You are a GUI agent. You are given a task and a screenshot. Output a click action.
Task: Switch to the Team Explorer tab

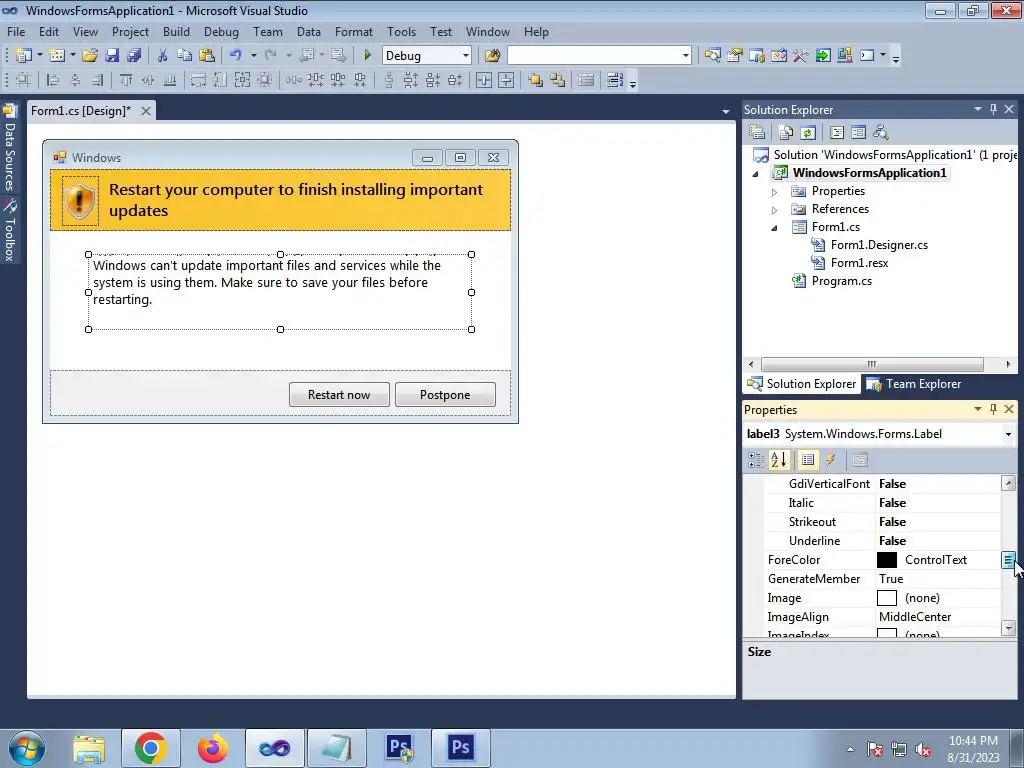(914, 384)
